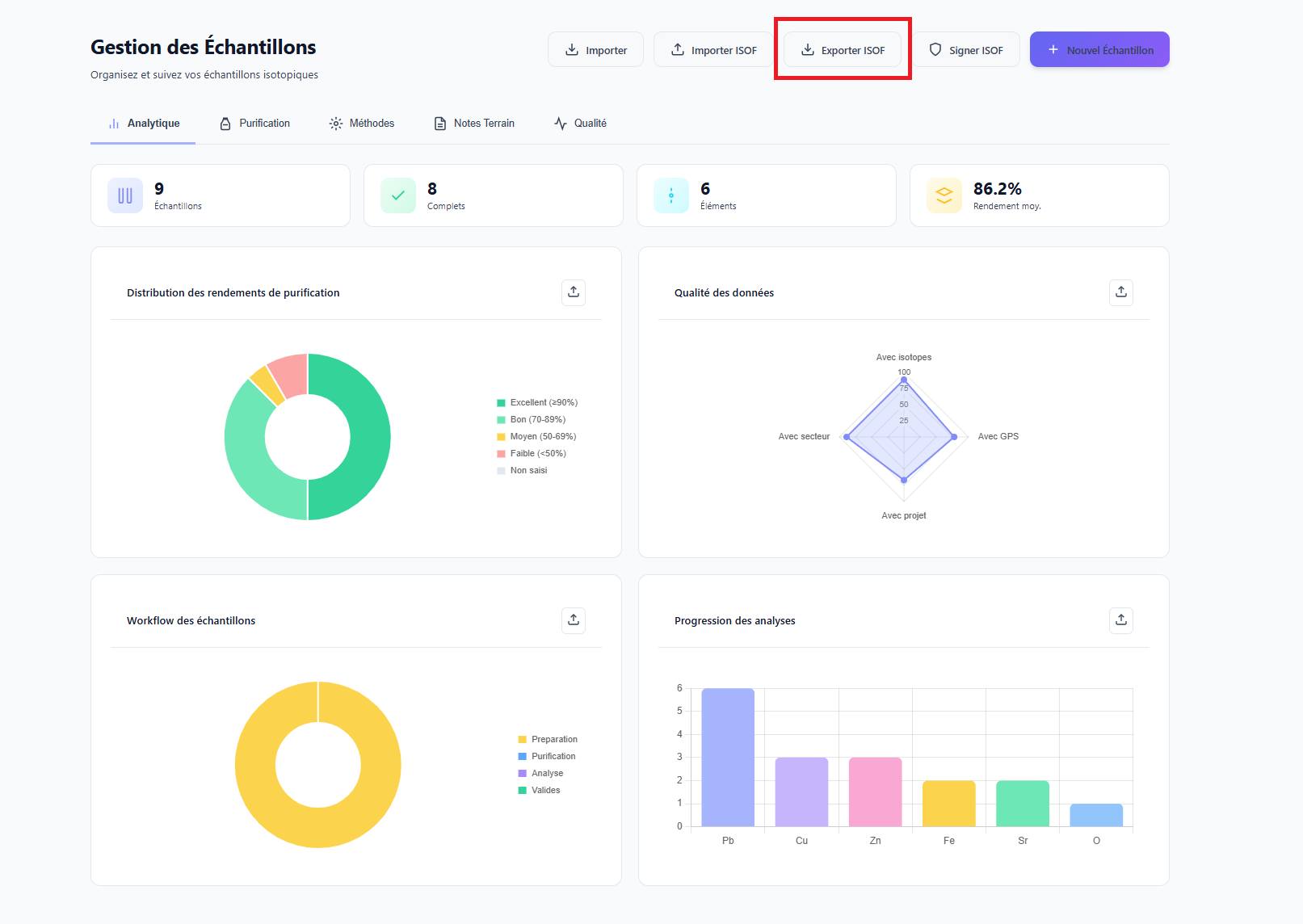Toggle Excellent (≥90%) legend entry
Viewport: 1303px width, 924px height.
[537, 402]
